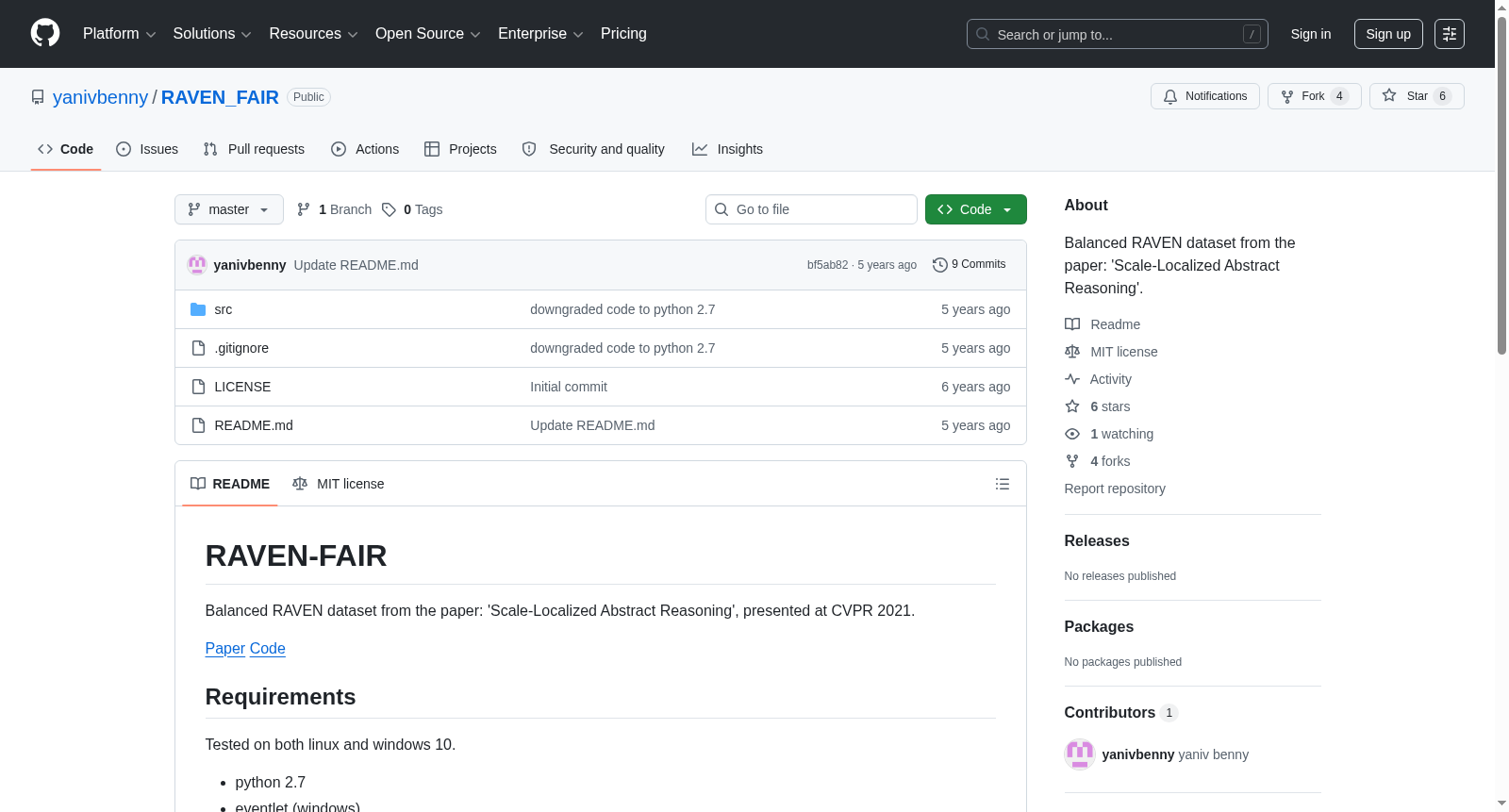The image size is (1509, 812).
Task: Open the README.md file
Action: point(254,425)
